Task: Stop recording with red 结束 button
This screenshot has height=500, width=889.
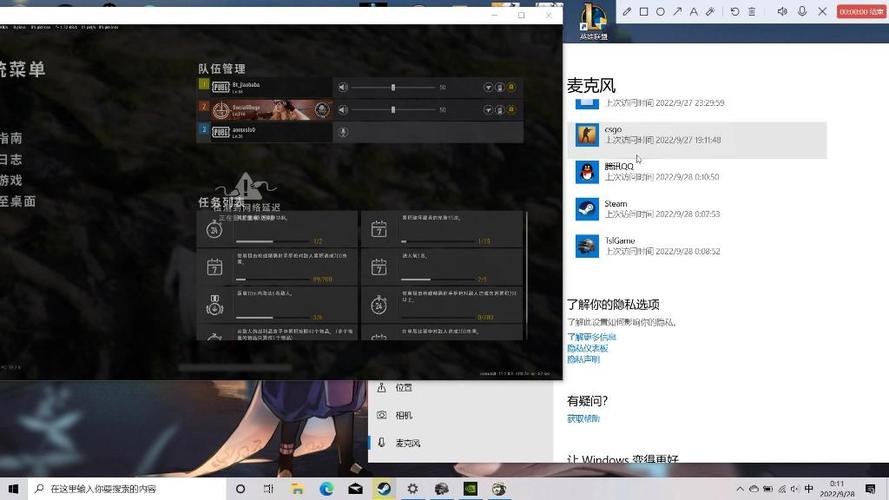Action: point(861,12)
